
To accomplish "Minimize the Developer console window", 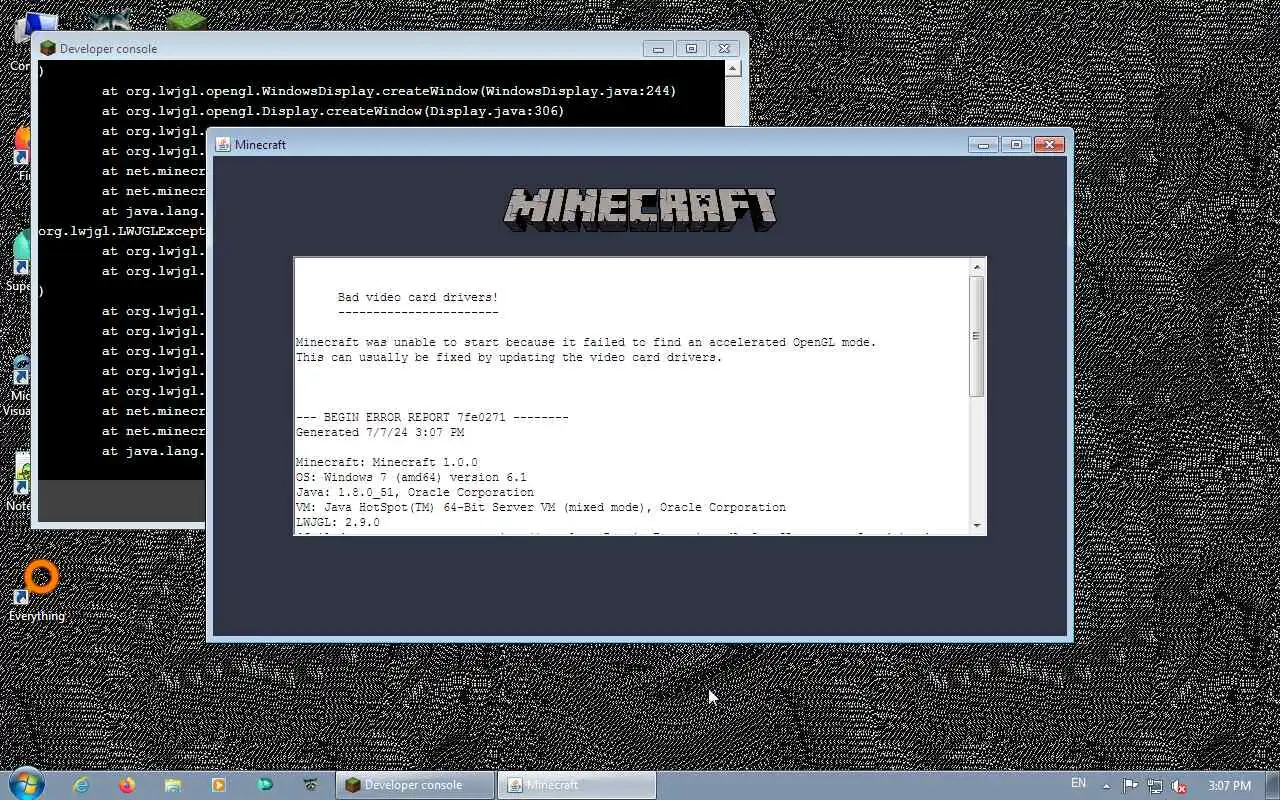I will (658, 48).
